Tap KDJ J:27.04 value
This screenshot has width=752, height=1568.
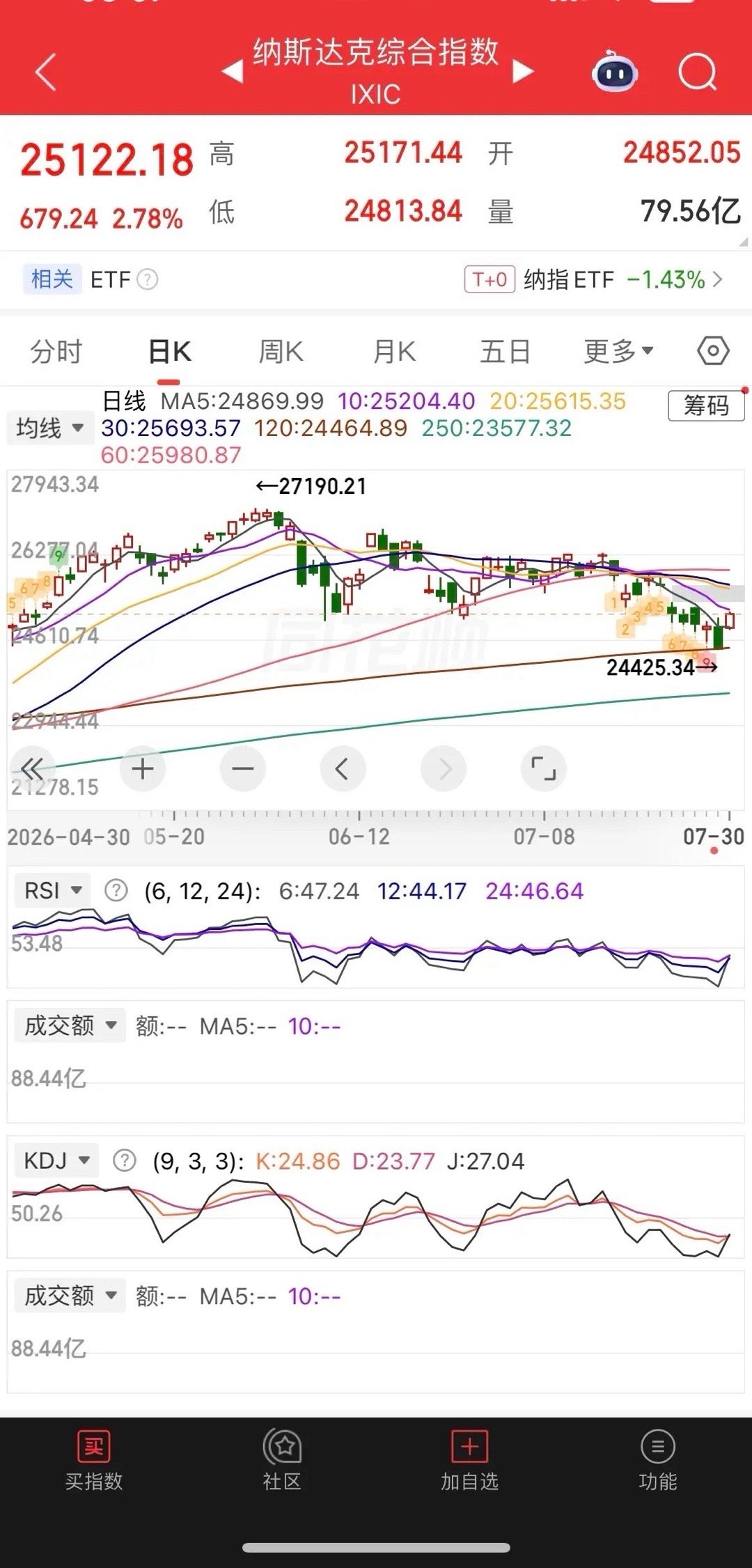click(x=486, y=1161)
